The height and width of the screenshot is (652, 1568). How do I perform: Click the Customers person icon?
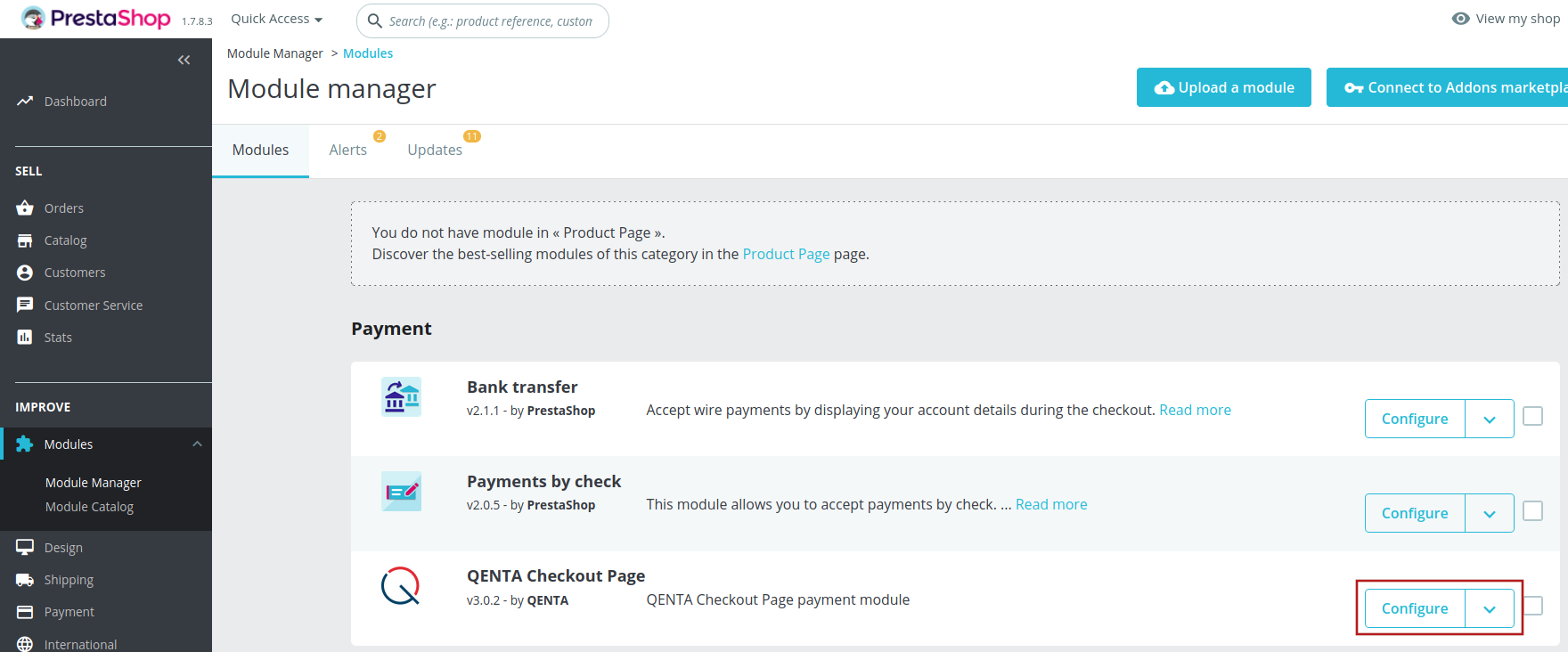[25, 273]
